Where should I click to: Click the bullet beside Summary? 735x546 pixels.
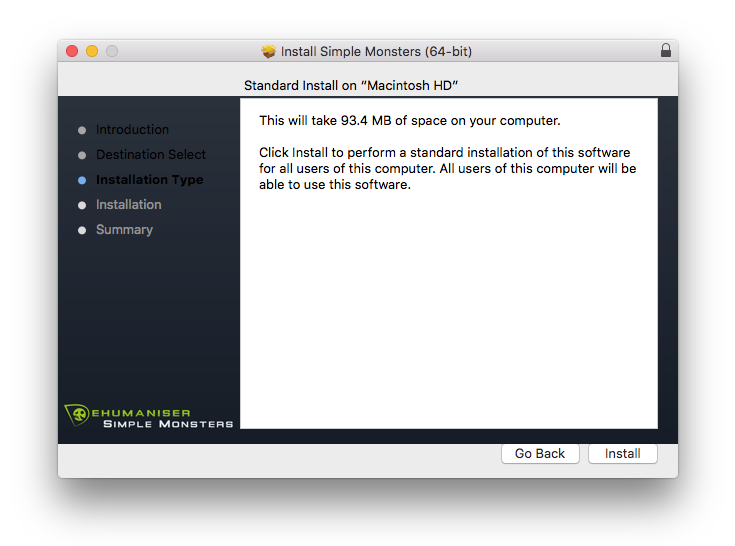tap(82, 230)
